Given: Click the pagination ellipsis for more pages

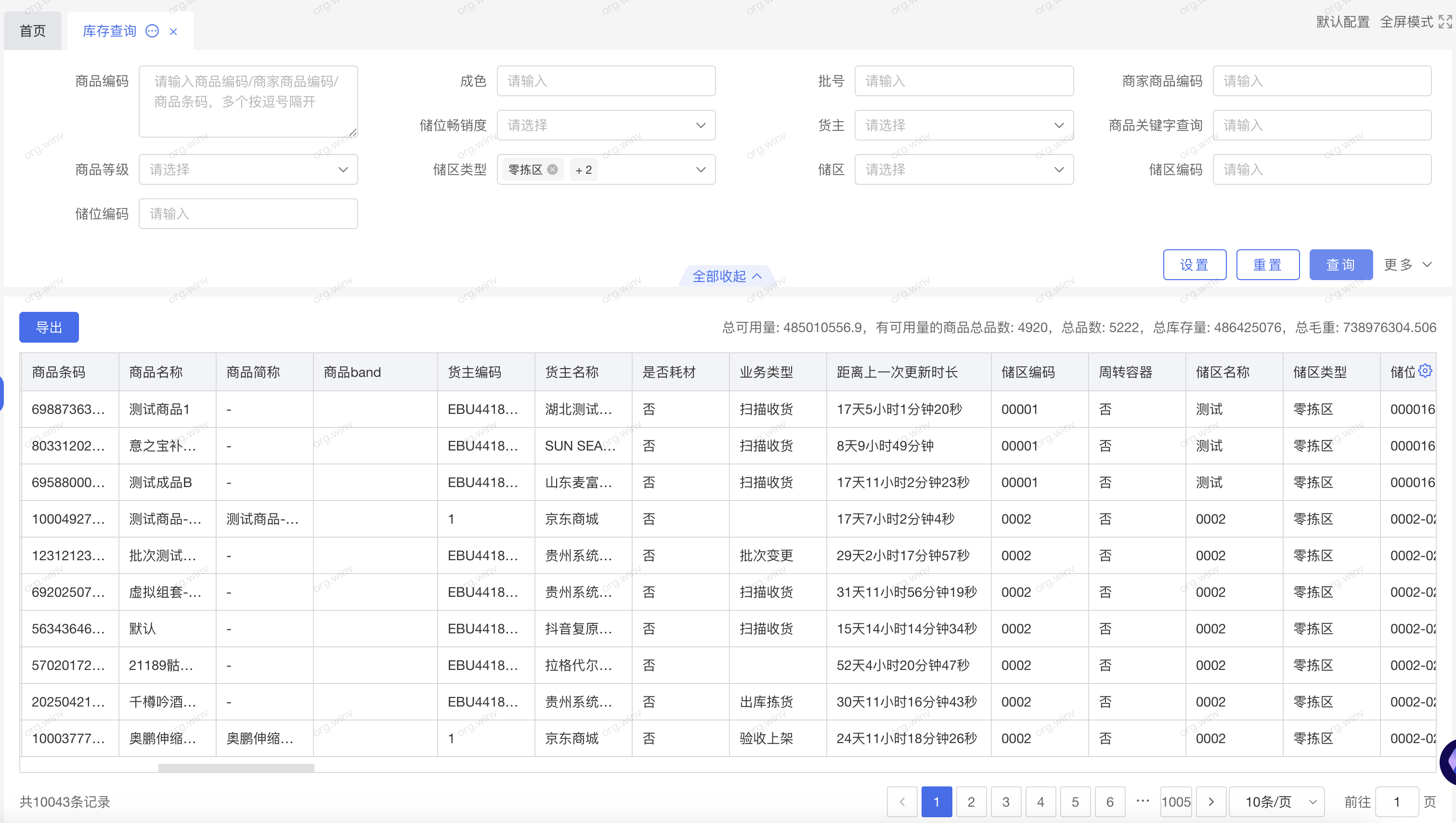Looking at the screenshot, I should pyautogui.click(x=1143, y=800).
